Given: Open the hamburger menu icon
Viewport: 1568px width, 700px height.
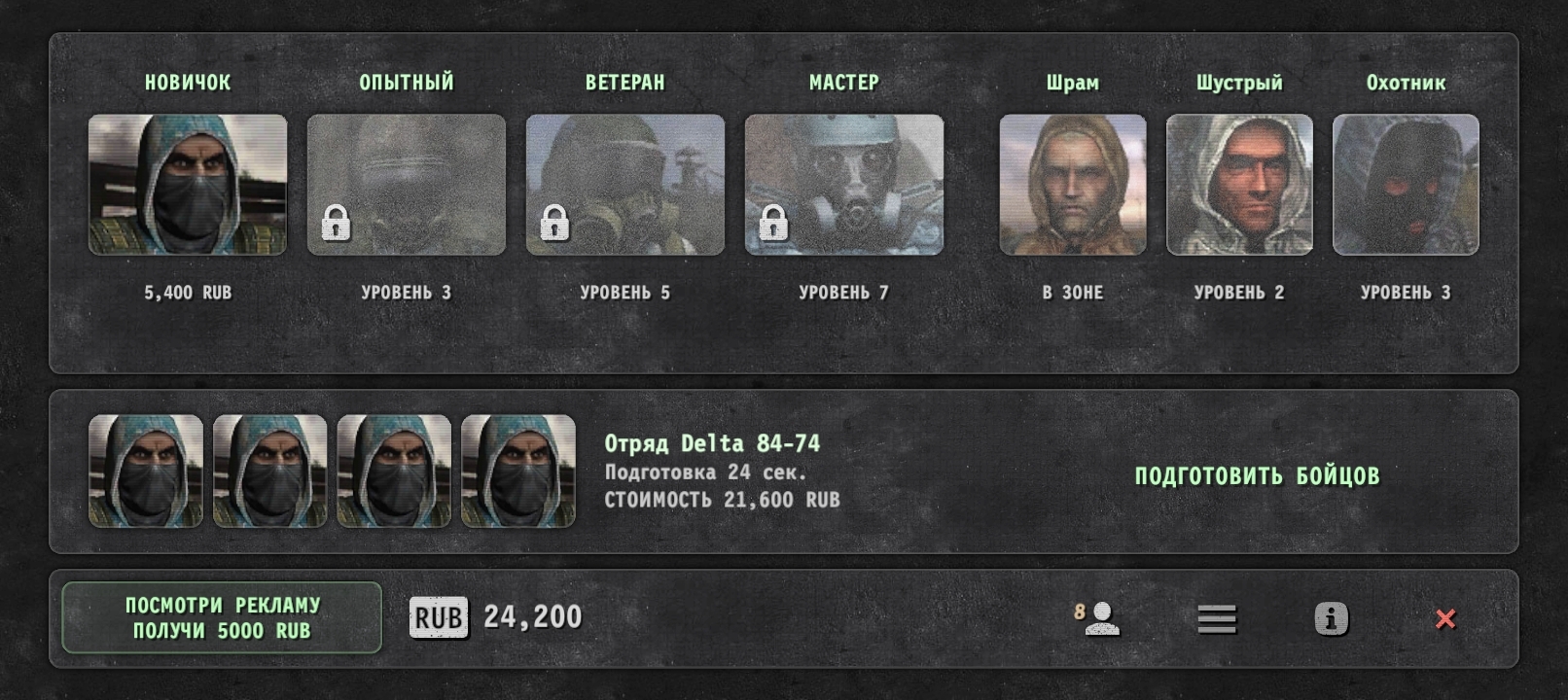Looking at the screenshot, I should click(1217, 618).
